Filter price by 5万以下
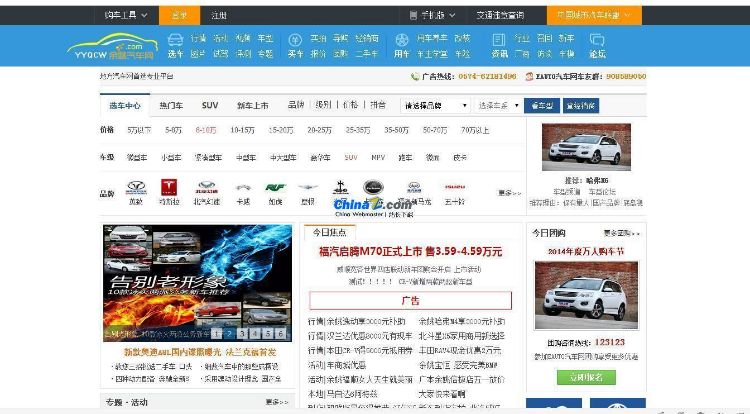Image resolution: width=750 pixels, height=414 pixels. click(139, 130)
